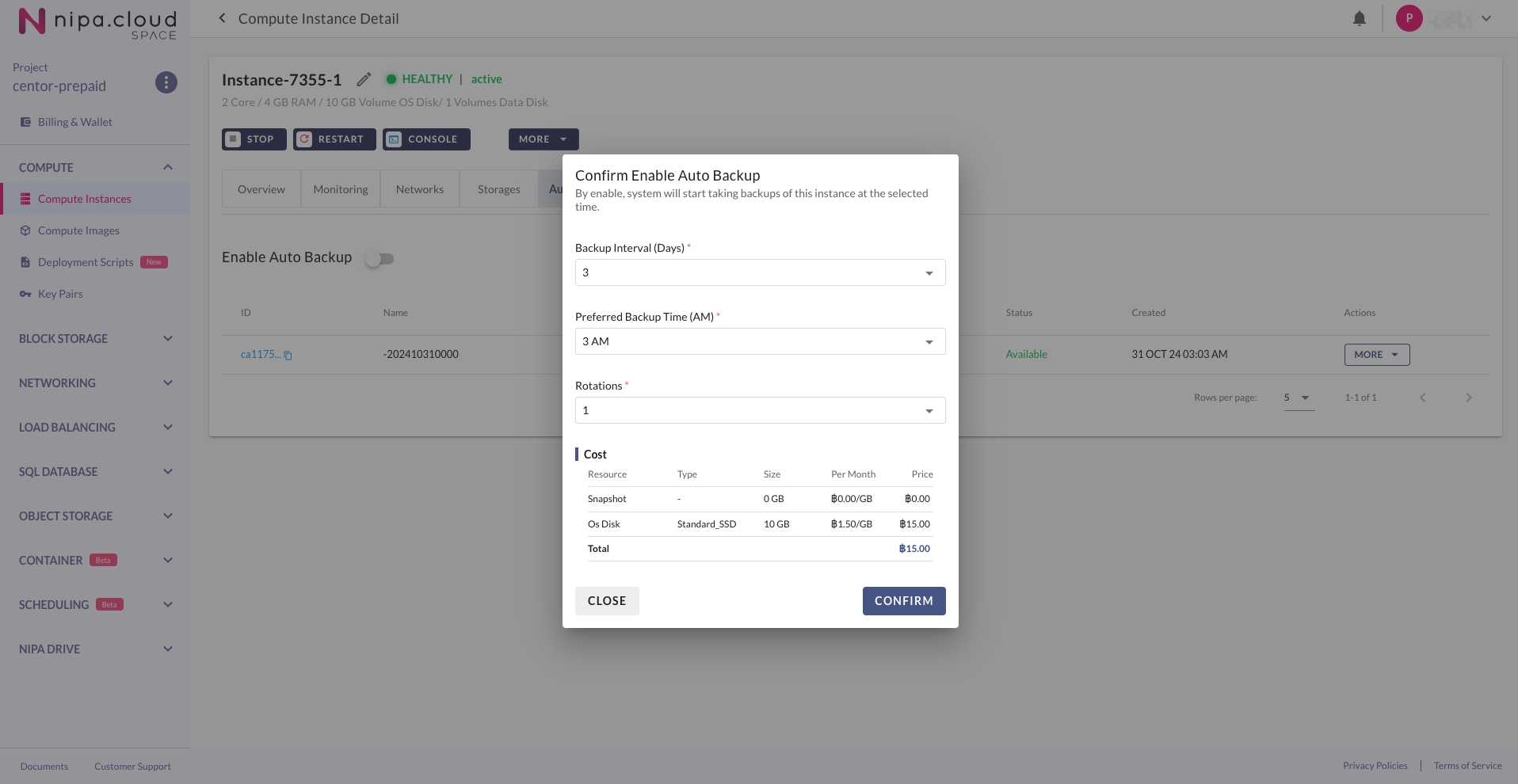Expand the Block Storage sidebar section
Screen dimensions: 1518x784
pos(95,339)
